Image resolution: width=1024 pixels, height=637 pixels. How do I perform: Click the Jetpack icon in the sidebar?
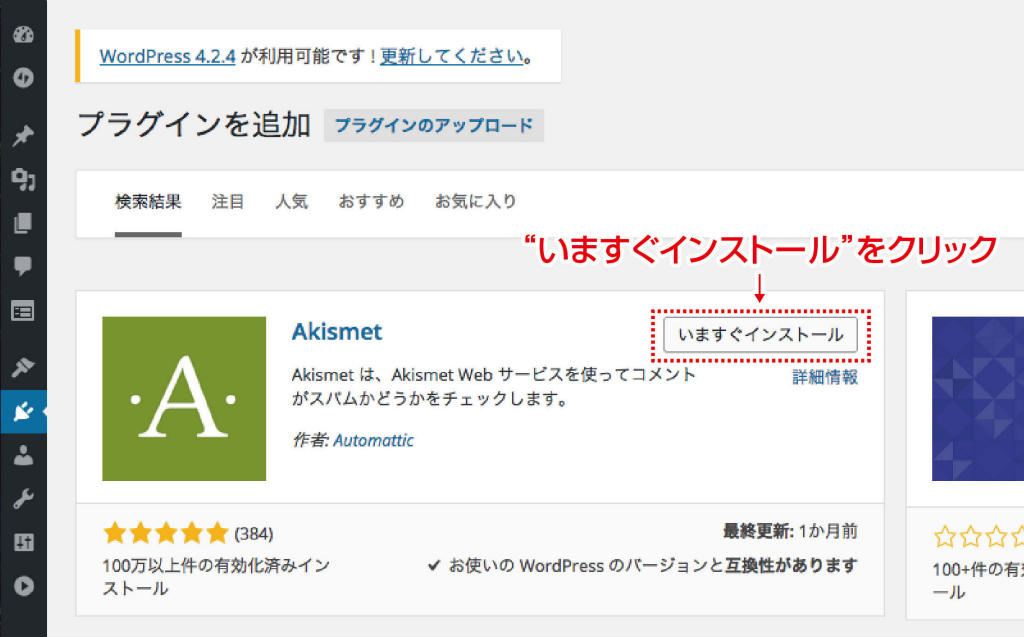[23, 78]
